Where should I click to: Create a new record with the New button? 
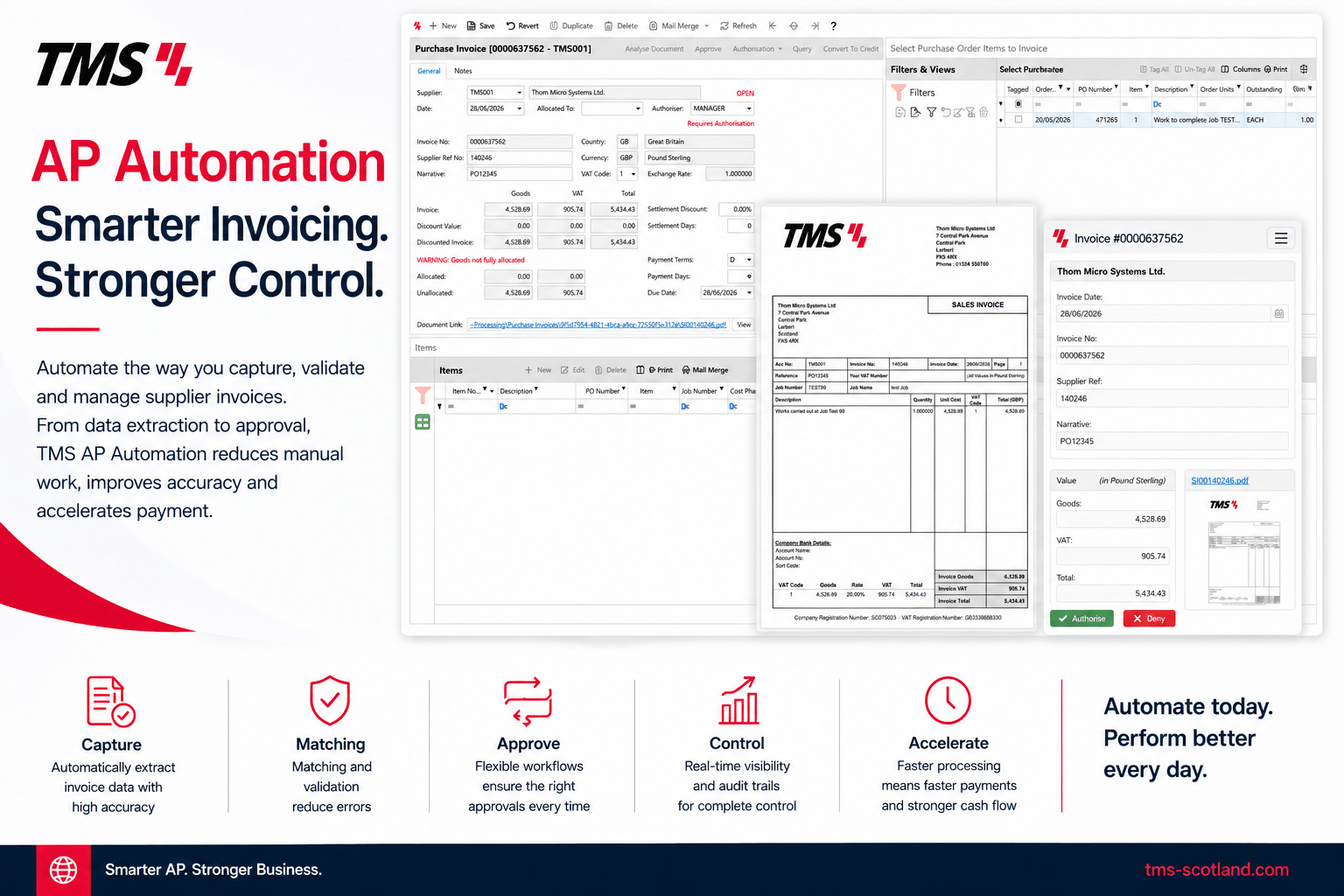443,26
